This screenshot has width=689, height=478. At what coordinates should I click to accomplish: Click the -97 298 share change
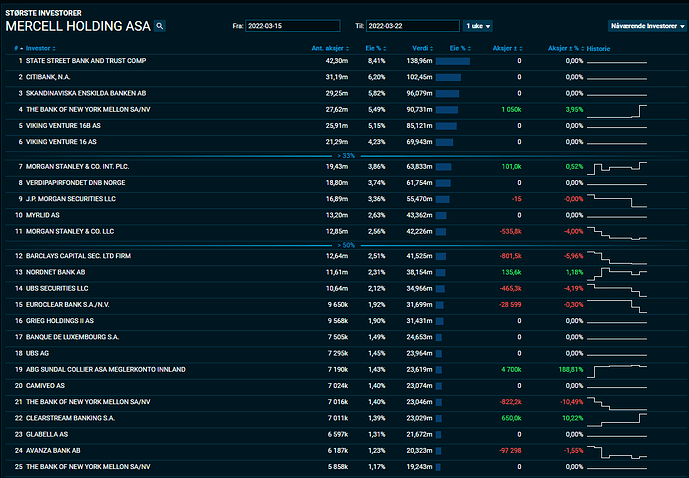(510, 451)
